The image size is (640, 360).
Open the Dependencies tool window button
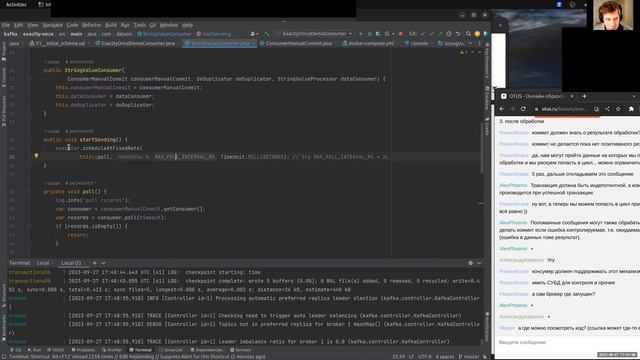coord(206,350)
